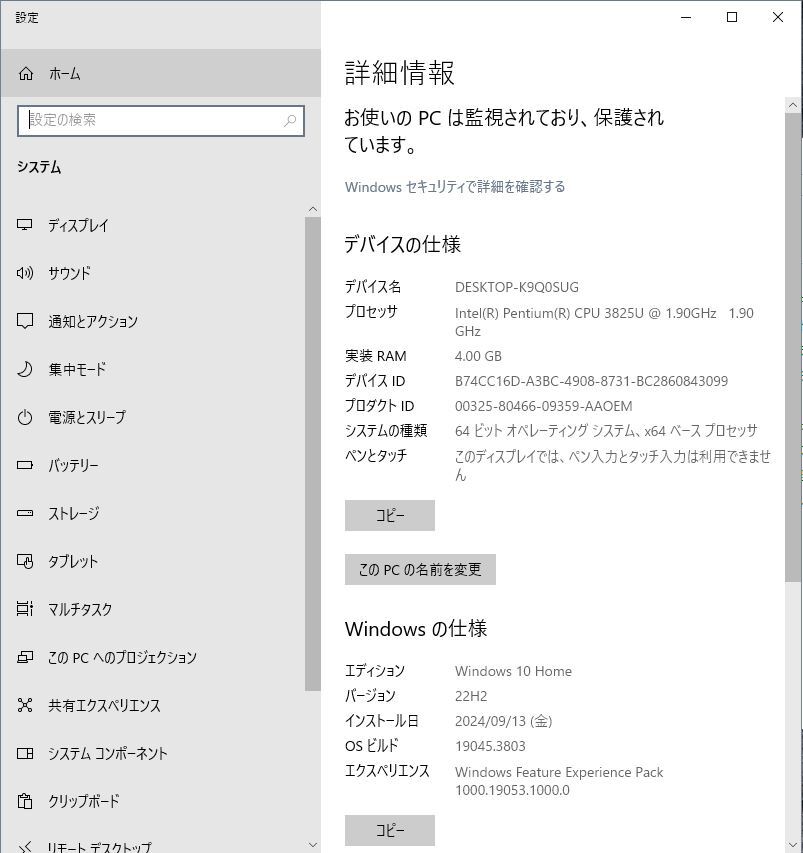
Task: Open the サウンド settings page
Action: pos(152,273)
